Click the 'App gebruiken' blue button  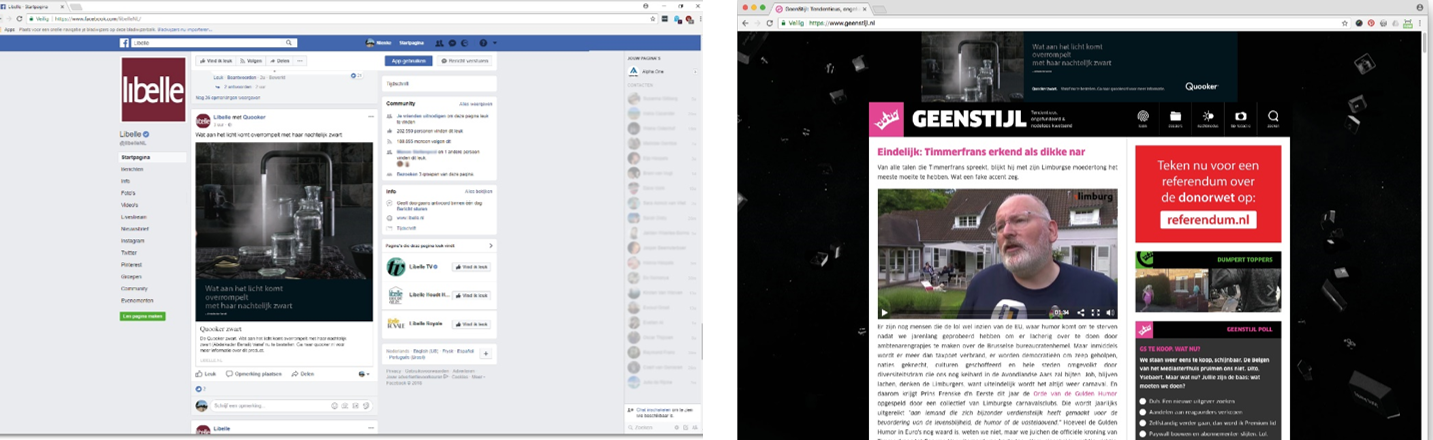[x=408, y=61]
